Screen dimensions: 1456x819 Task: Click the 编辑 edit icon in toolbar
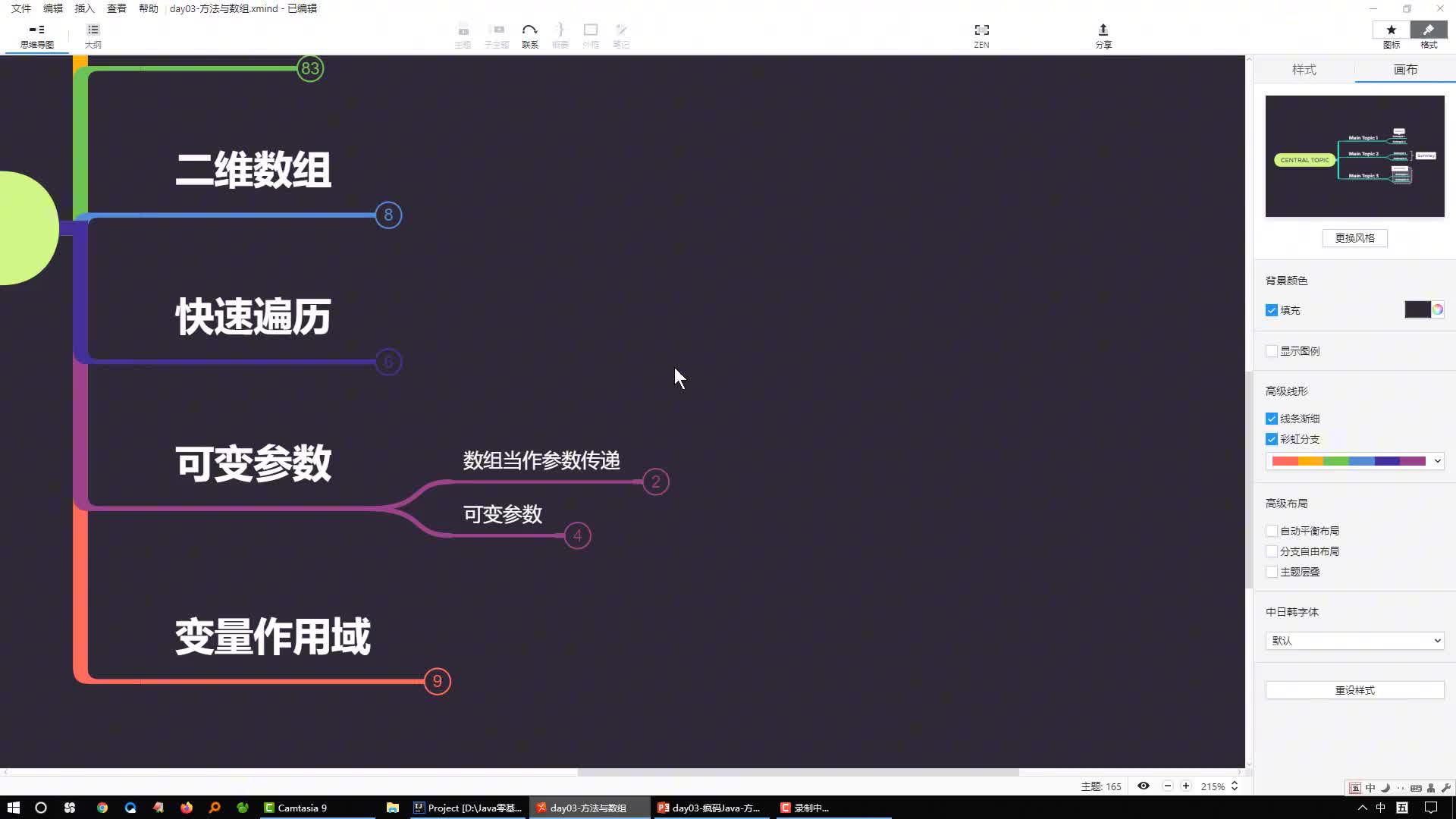tap(52, 8)
